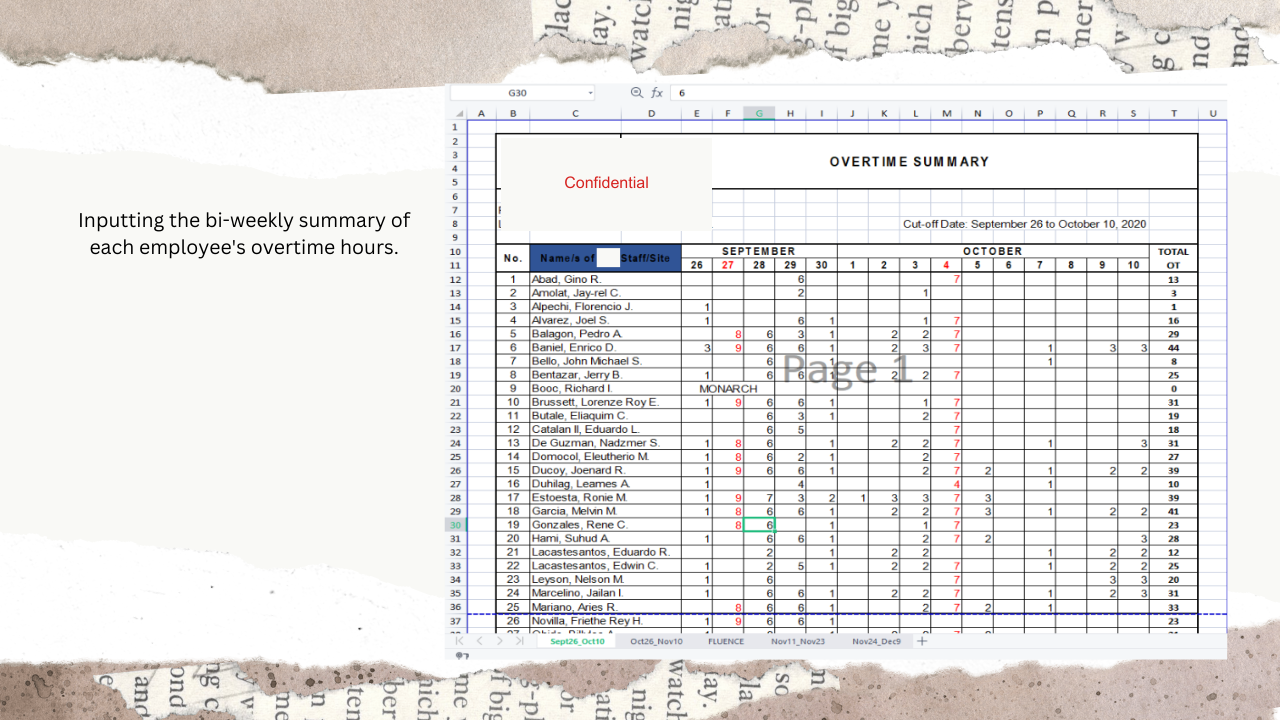Select the cell Bello, John Michael S.

605,361
